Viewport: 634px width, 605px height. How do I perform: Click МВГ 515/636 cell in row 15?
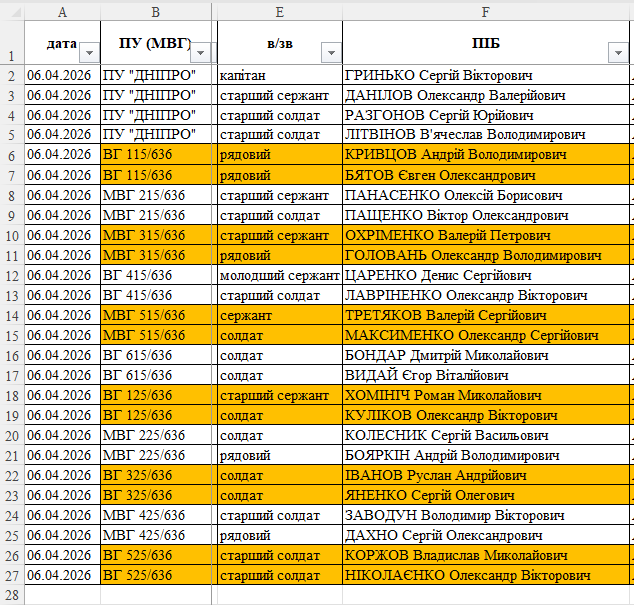point(156,335)
